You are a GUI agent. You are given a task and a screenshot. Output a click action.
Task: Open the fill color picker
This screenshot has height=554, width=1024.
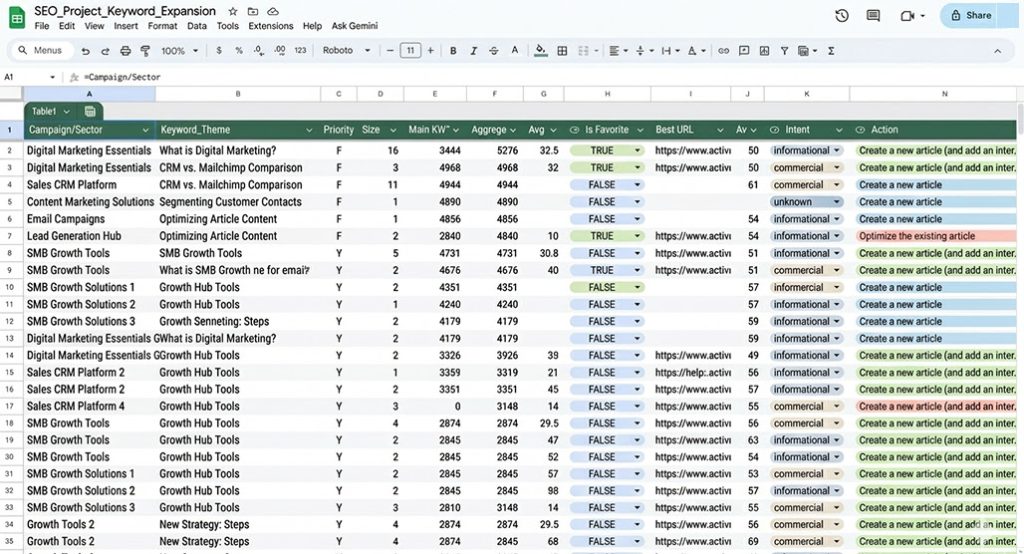click(x=540, y=50)
